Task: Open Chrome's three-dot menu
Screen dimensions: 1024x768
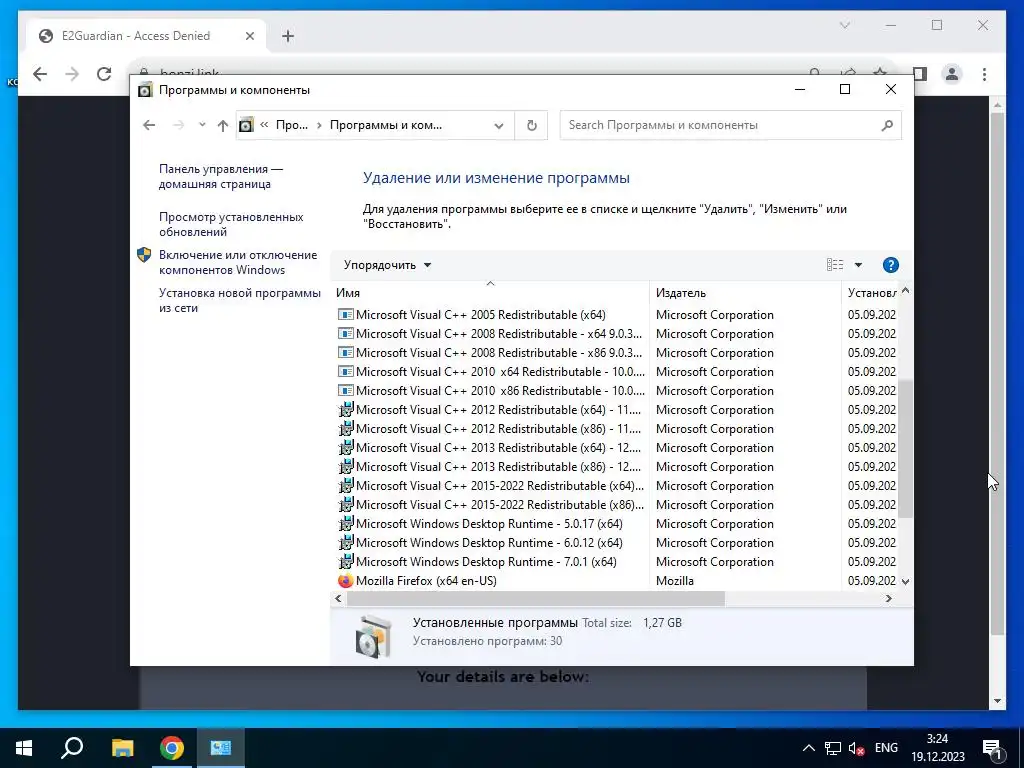Action: click(984, 74)
